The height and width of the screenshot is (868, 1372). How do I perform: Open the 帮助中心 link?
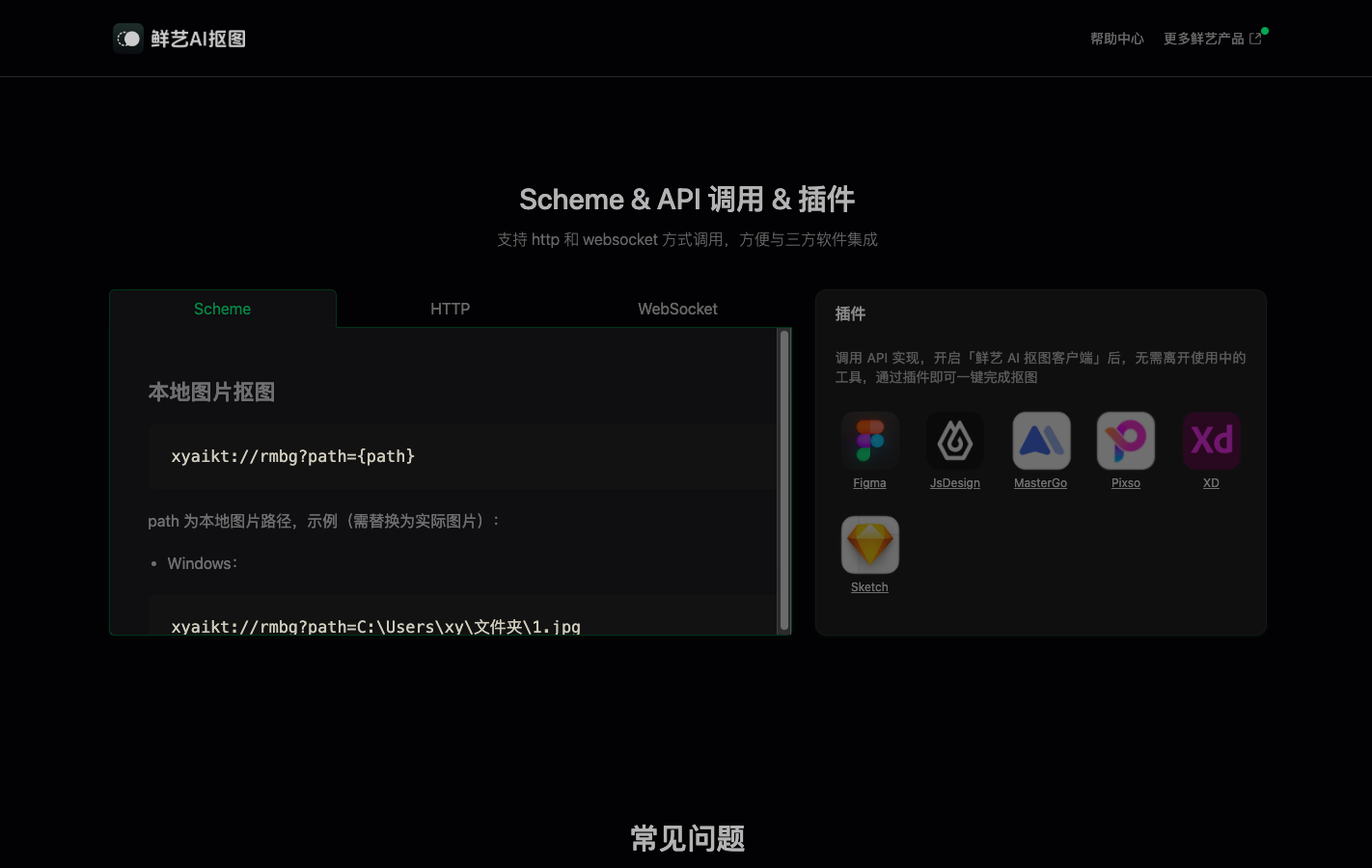pyautogui.click(x=1116, y=39)
